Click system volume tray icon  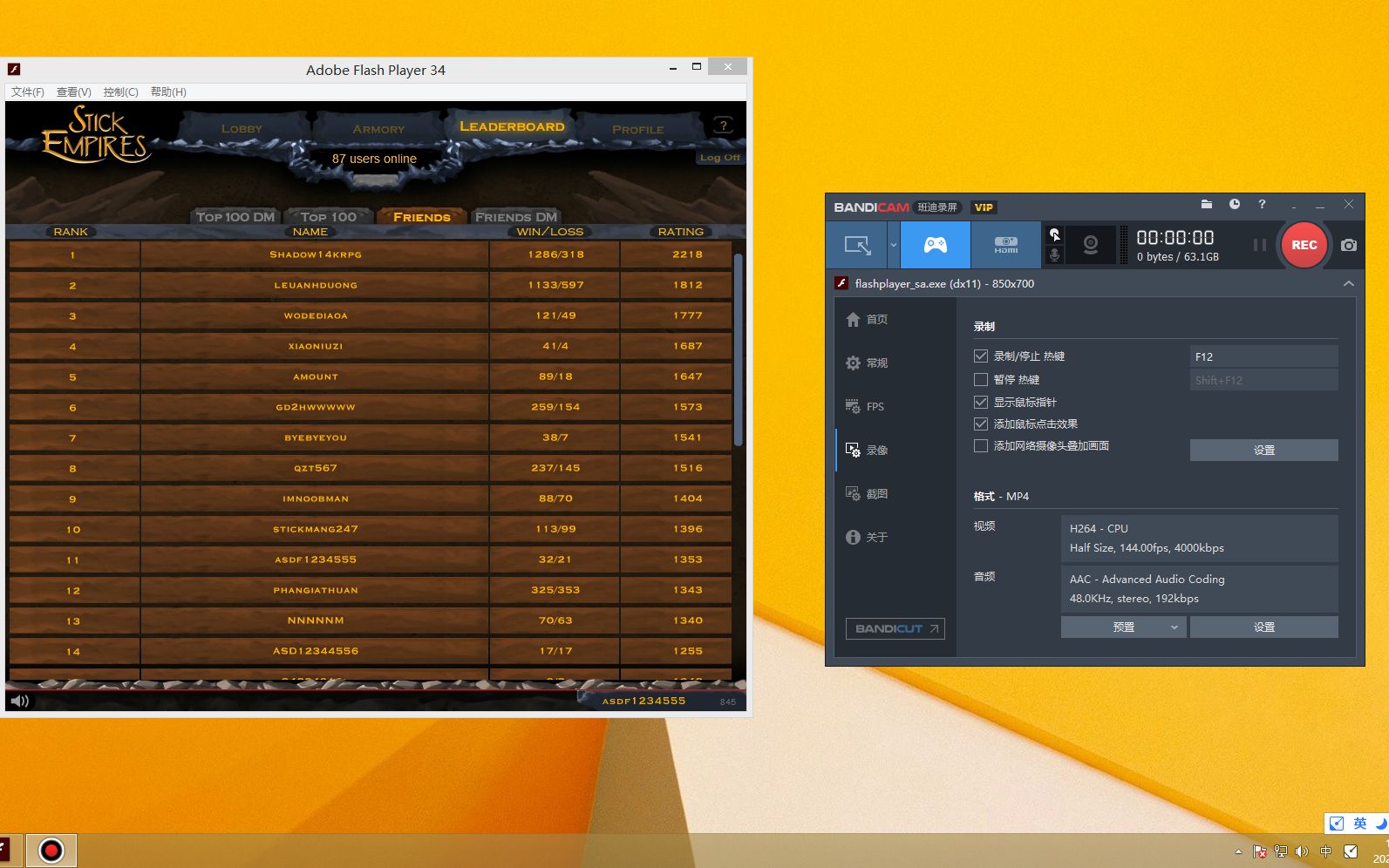pyautogui.click(x=1302, y=851)
